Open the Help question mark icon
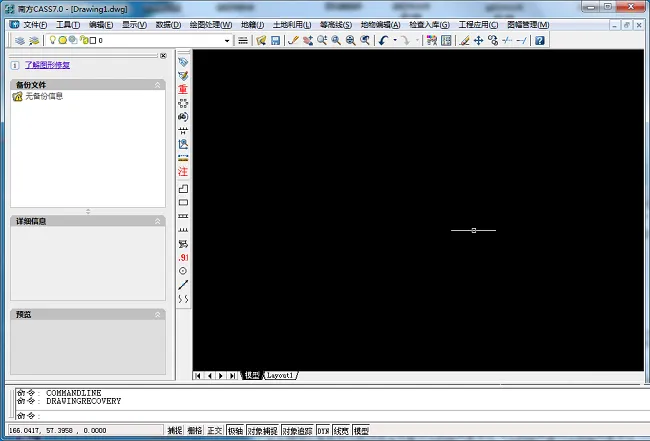Screen dimensions: 650x441 tap(539, 40)
